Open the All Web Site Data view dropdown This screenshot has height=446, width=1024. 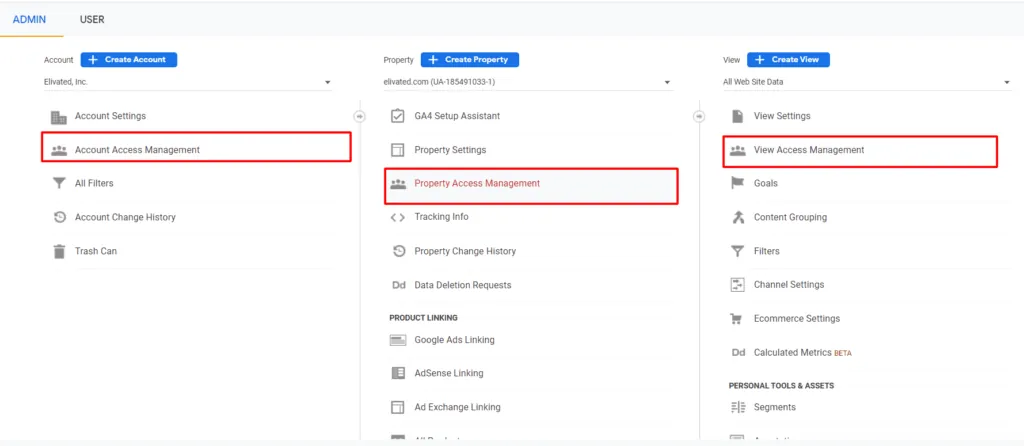(867, 82)
